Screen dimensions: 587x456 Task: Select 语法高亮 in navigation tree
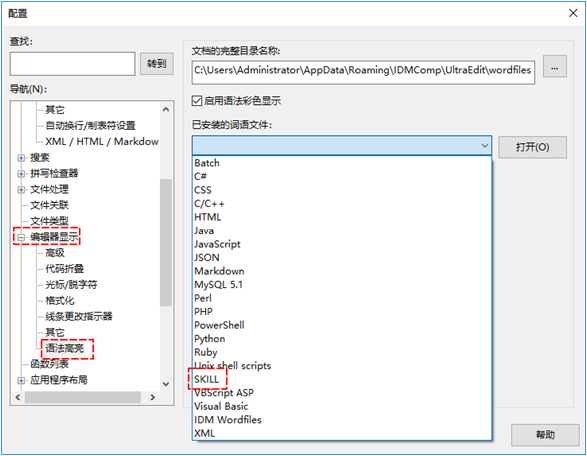coord(65,349)
